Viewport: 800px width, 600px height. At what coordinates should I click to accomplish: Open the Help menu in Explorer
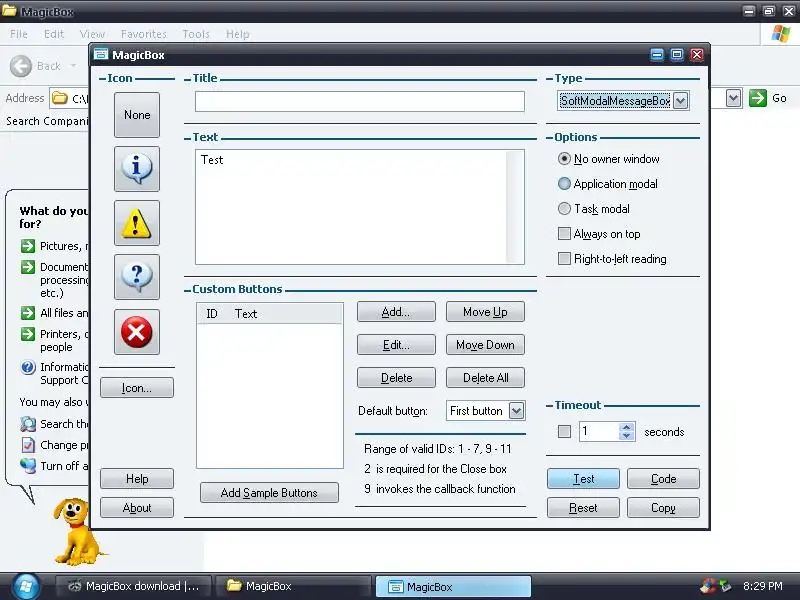[237, 34]
